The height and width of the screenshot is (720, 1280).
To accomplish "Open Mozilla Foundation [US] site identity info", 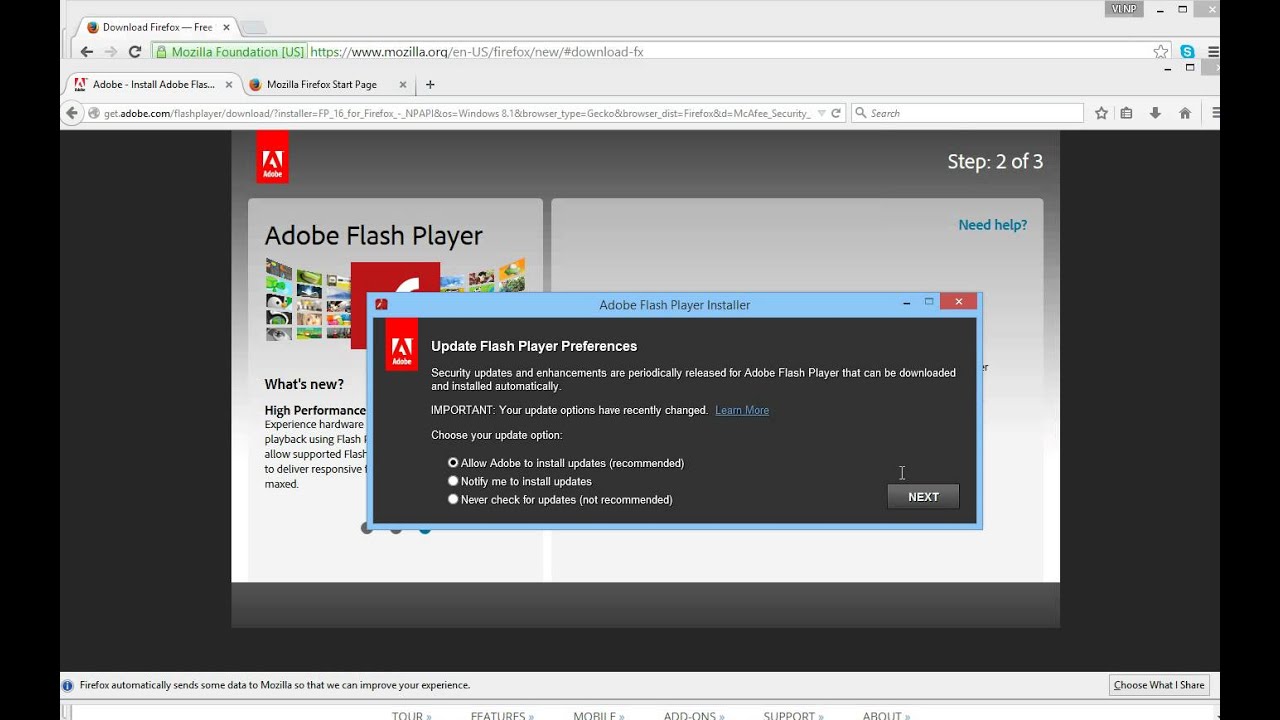I will 230,52.
